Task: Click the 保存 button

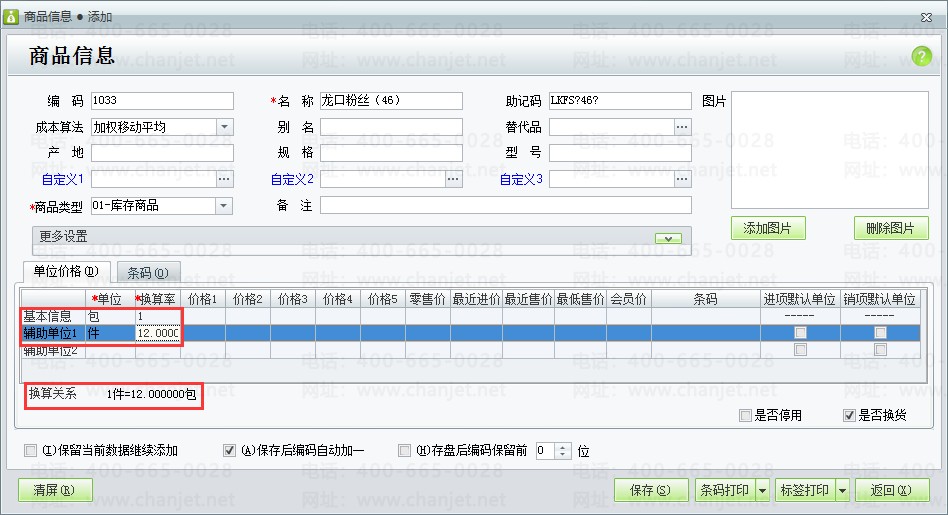Action: point(651,490)
